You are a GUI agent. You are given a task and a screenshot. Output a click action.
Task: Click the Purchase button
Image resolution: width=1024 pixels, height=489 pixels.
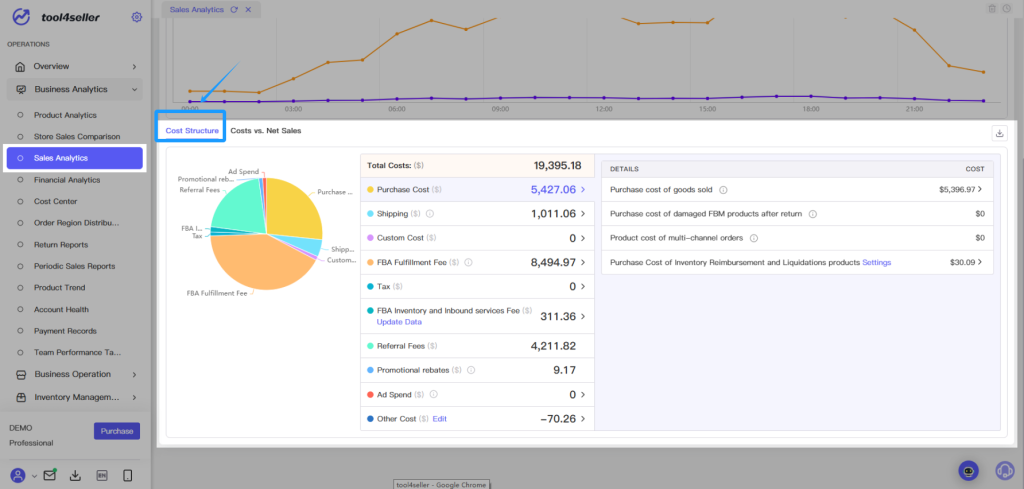(x=117, y=431)
